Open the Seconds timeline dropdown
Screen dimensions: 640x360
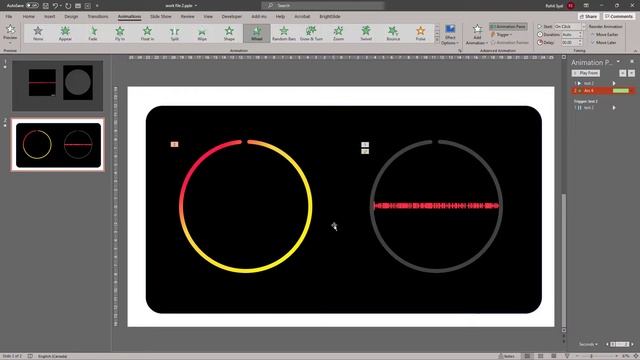pyautogui.click(x=588, y=344)
